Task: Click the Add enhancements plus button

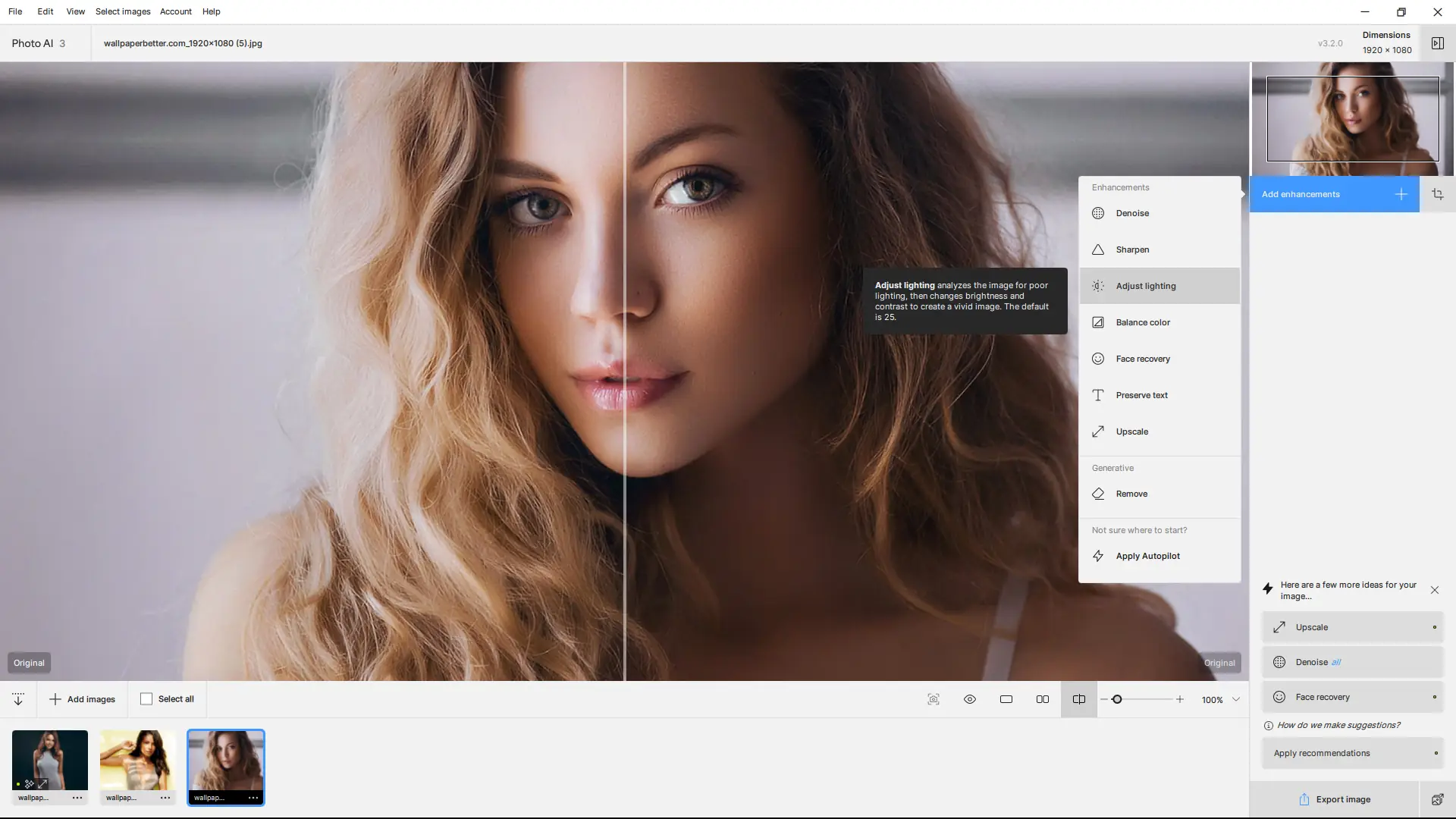Action: [1401, 194]
